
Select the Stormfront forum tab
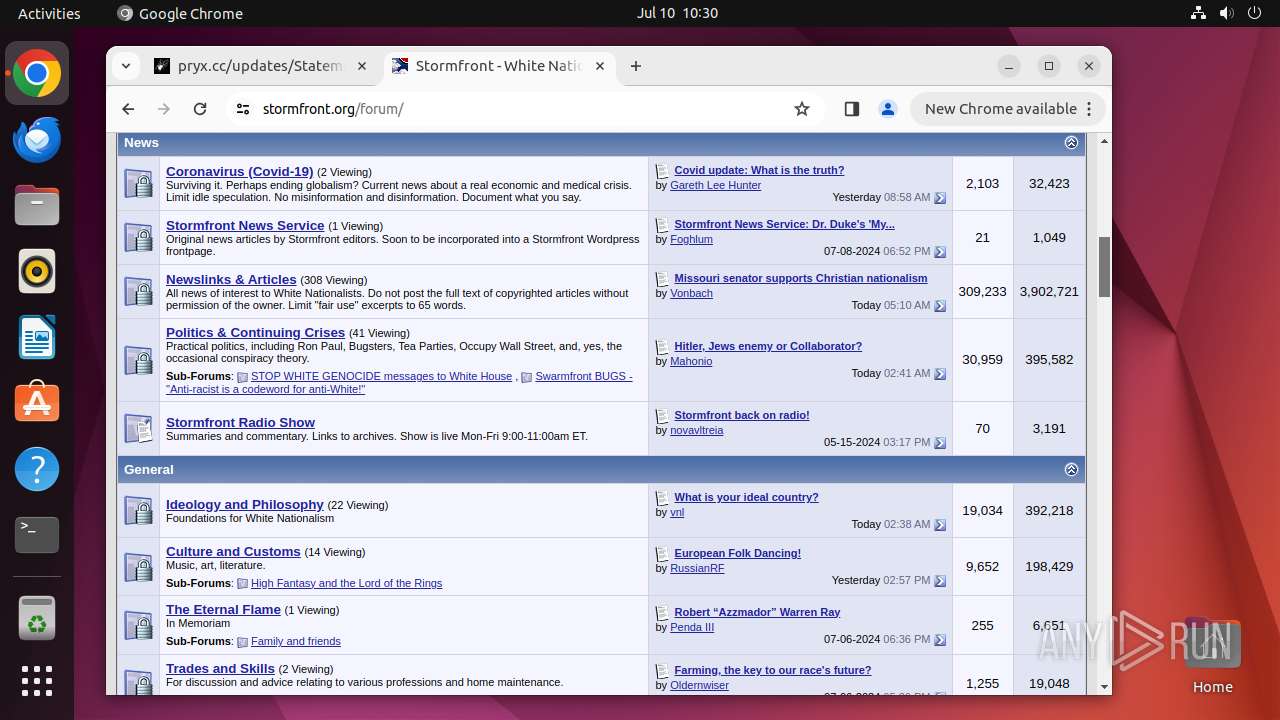498,66
